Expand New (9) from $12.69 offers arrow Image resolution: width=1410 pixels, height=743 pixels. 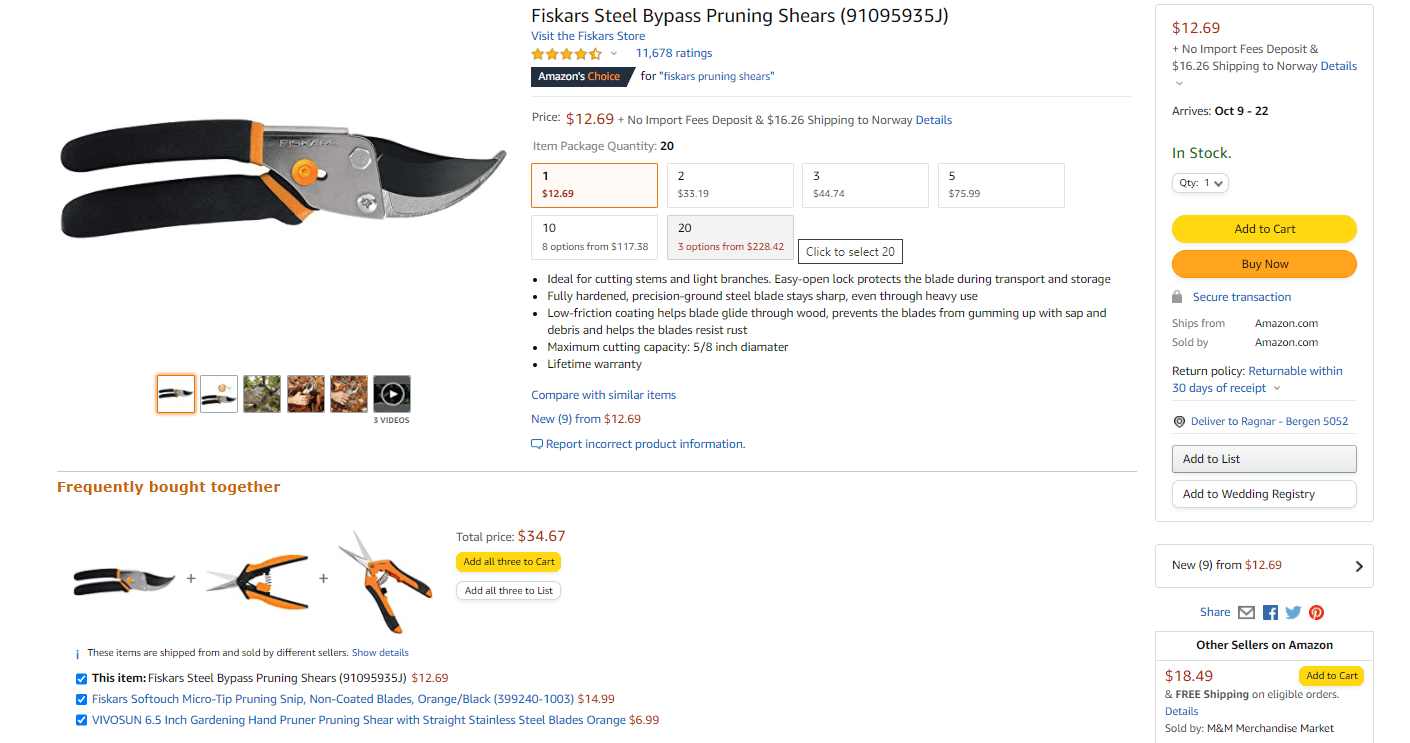point(1358,566)
